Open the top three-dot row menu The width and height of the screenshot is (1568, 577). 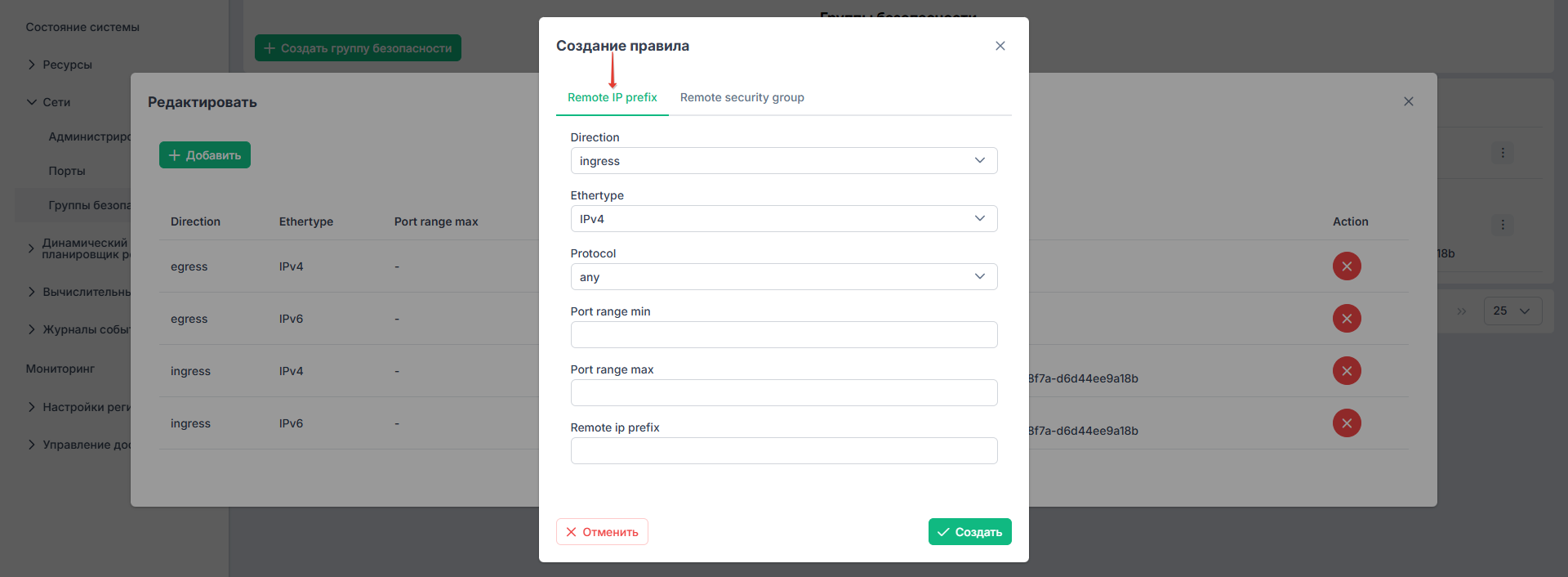[x=1503, y=153]
